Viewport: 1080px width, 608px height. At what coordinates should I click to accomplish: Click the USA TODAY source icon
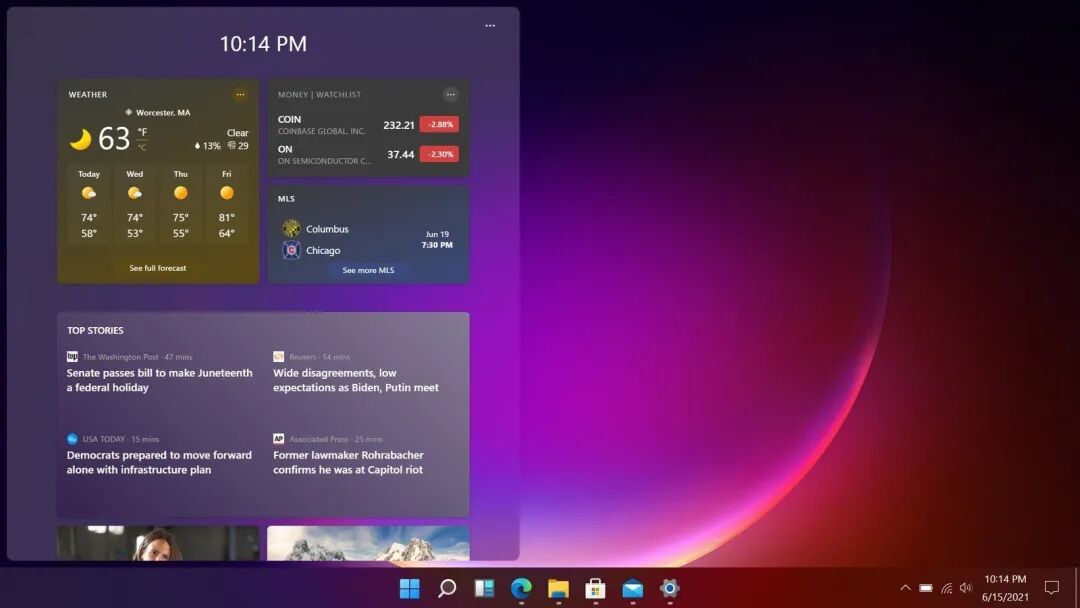tap(72, 439)
